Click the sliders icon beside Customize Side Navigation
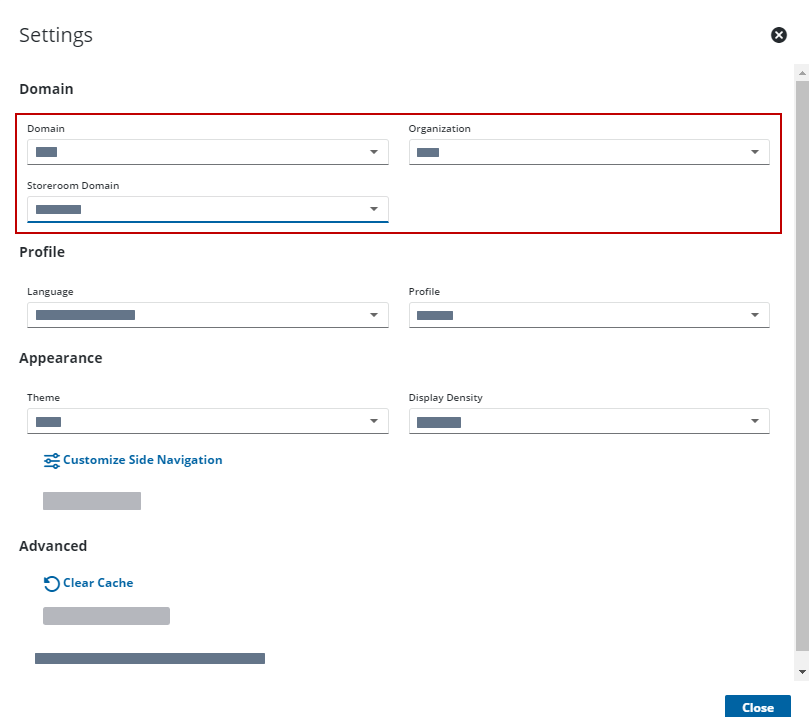Image resolution: width=809 pixels, height=717 pixels. click(x=52, y=461)
